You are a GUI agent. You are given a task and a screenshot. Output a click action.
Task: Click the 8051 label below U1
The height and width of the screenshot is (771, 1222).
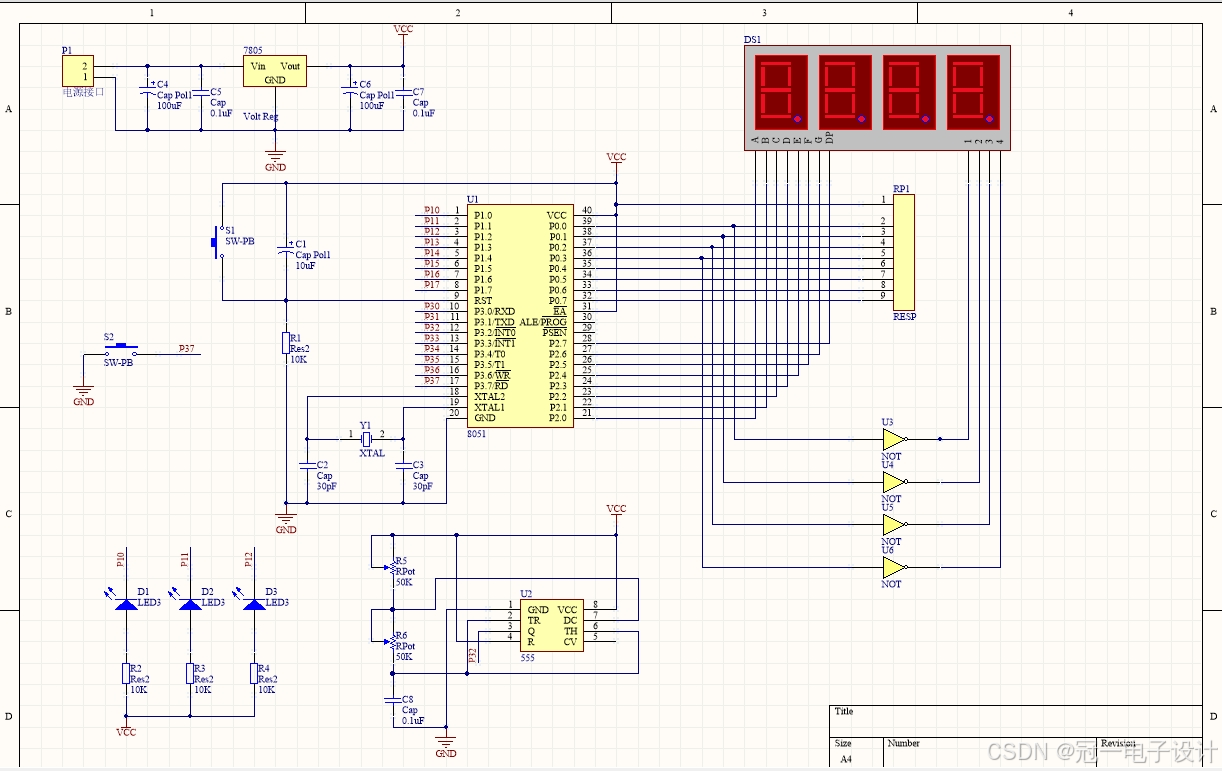point(477,434)
